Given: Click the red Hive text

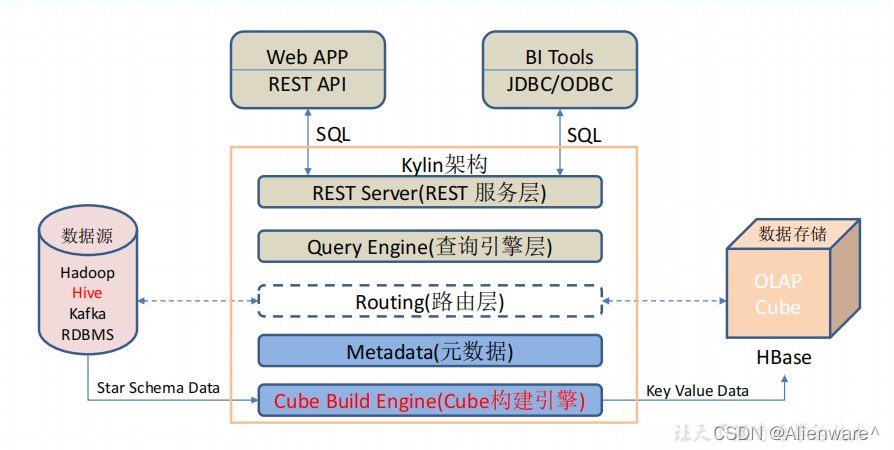Looking at the screenshot, I should click(87, 293).
